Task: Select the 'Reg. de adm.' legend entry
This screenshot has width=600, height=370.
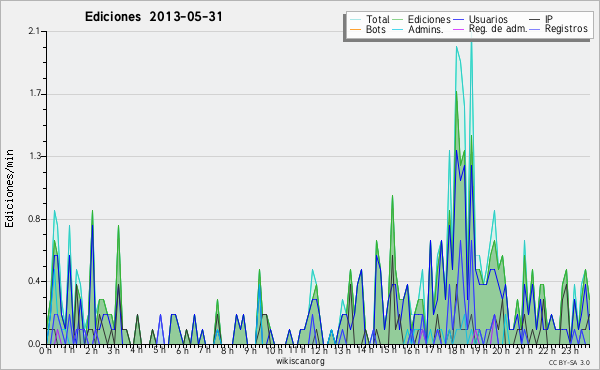Action: point(498,29)
